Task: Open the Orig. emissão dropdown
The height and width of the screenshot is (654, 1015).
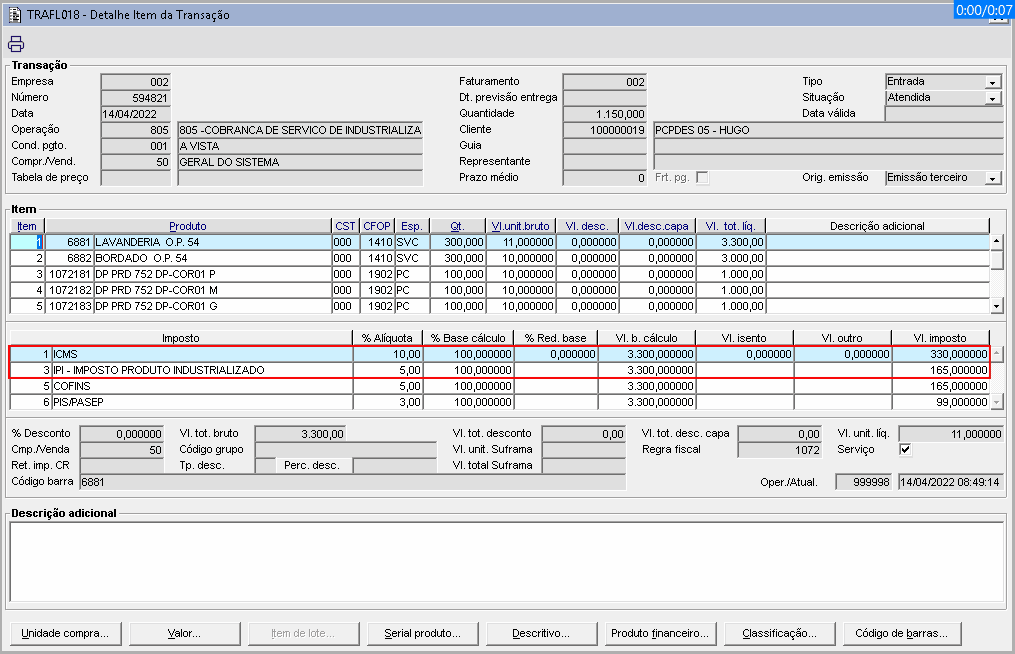Action: click(992, 178)
